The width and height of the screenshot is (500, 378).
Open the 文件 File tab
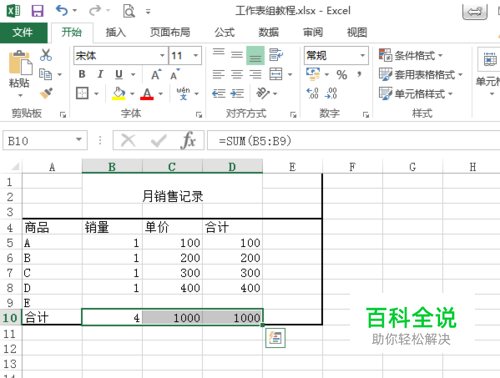point(23,32)
